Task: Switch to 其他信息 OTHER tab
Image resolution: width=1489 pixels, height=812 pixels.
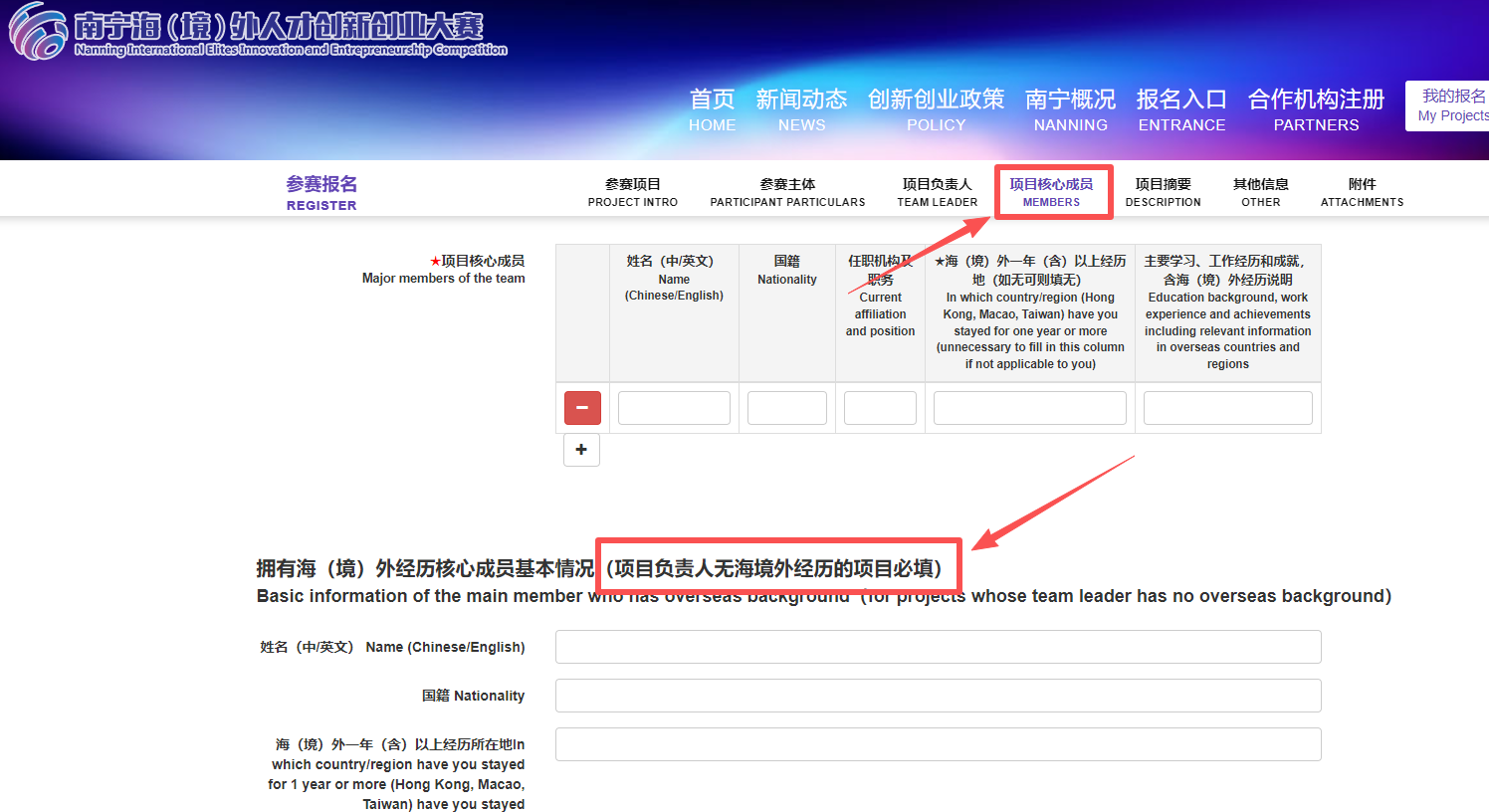Action: coord(1261,192)
